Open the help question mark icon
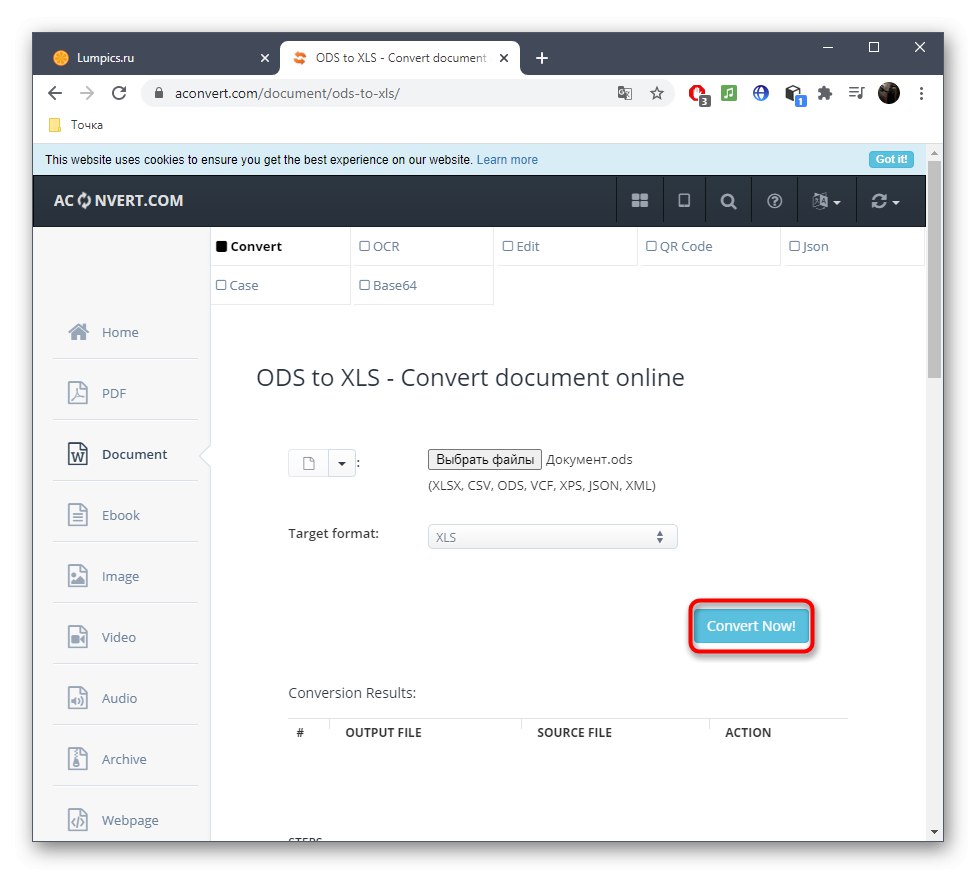 [774, 200]
